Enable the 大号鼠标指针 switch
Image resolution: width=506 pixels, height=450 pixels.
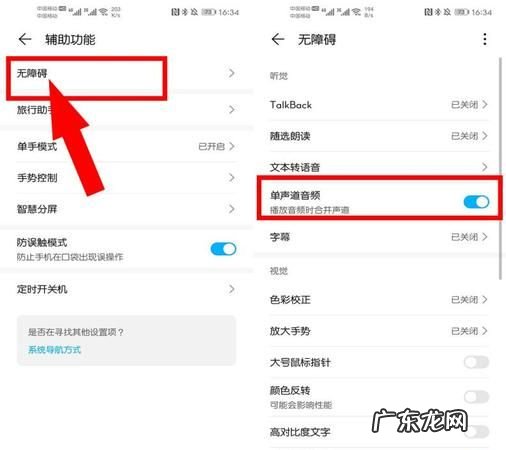[x=476, y=362]
